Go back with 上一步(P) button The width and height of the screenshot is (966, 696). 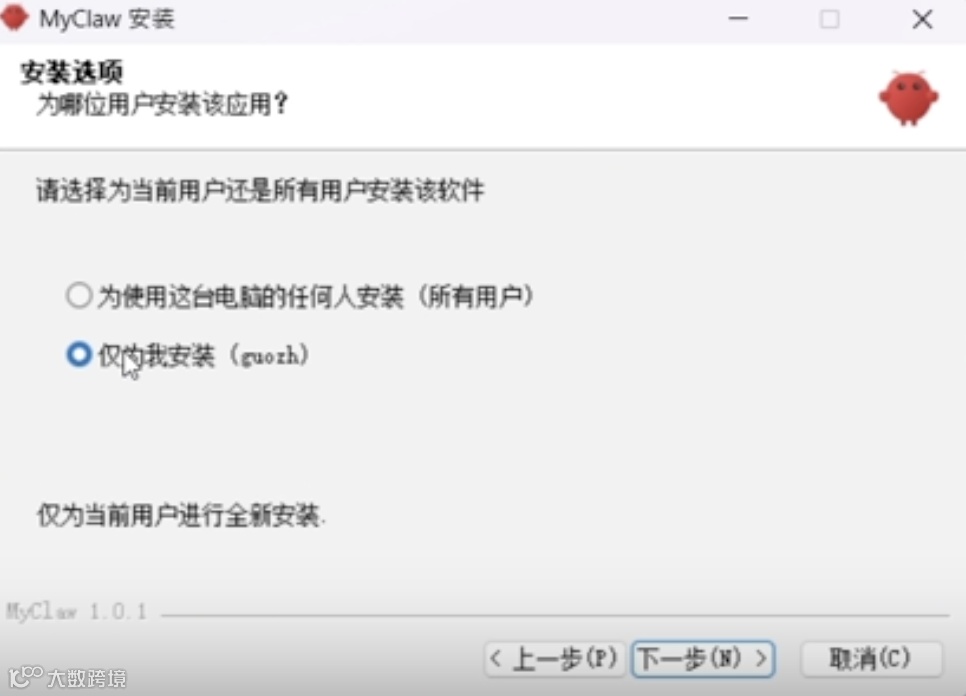pos(555,659)
